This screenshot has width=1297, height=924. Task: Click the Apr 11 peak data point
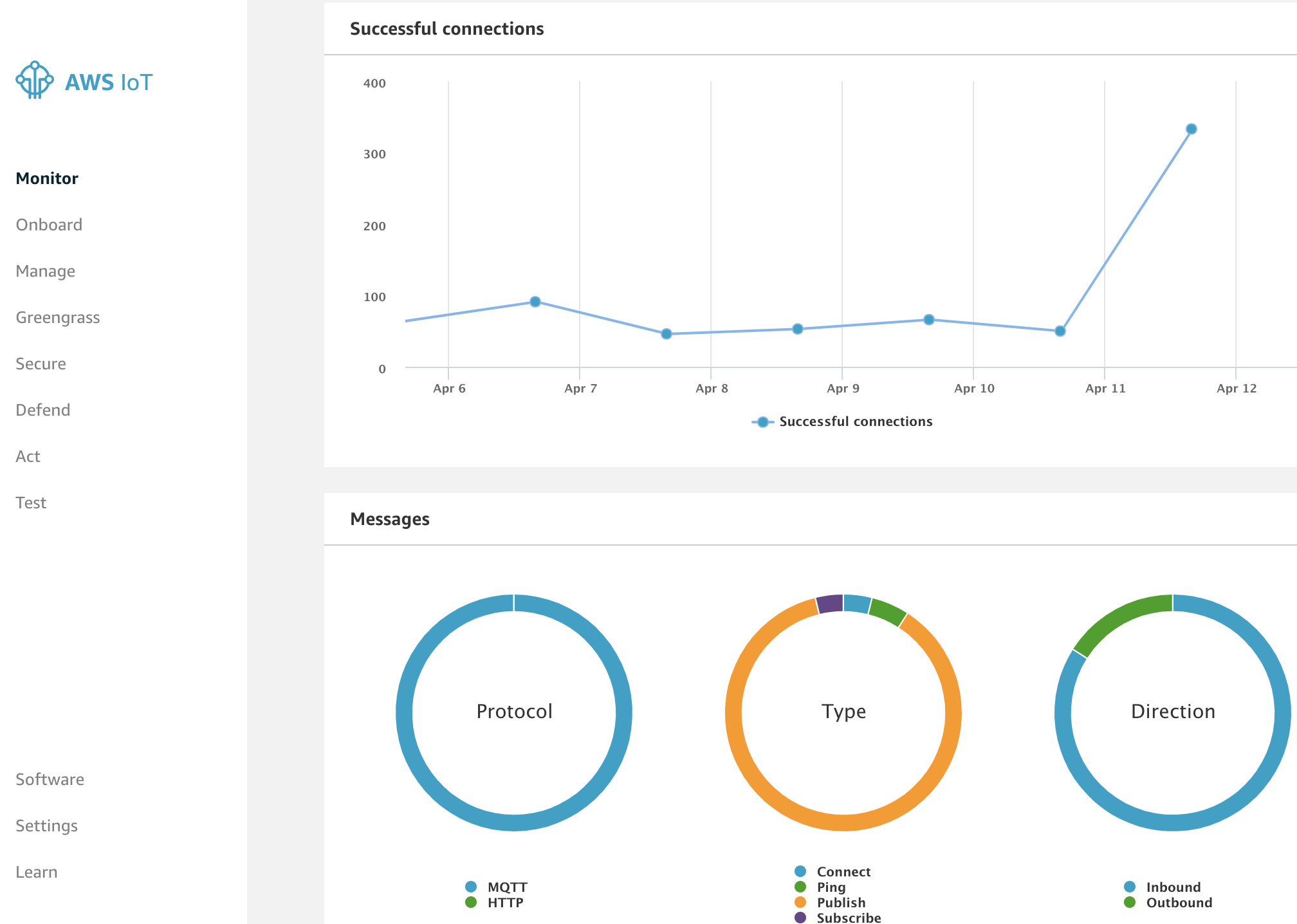[1191, 129]
